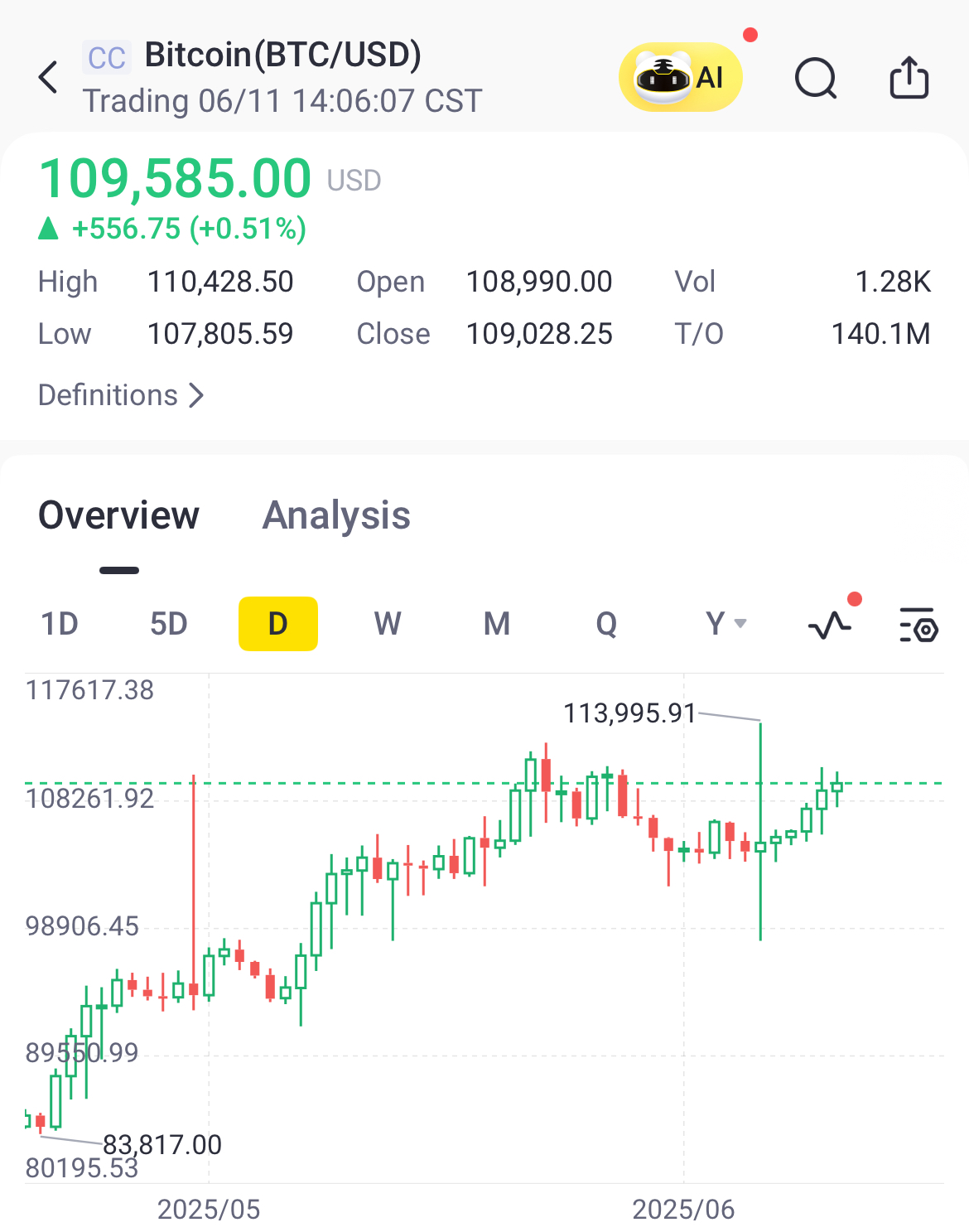
Task: Tap the 83,817.00 low price label
Action: [x=162, y=1144]
